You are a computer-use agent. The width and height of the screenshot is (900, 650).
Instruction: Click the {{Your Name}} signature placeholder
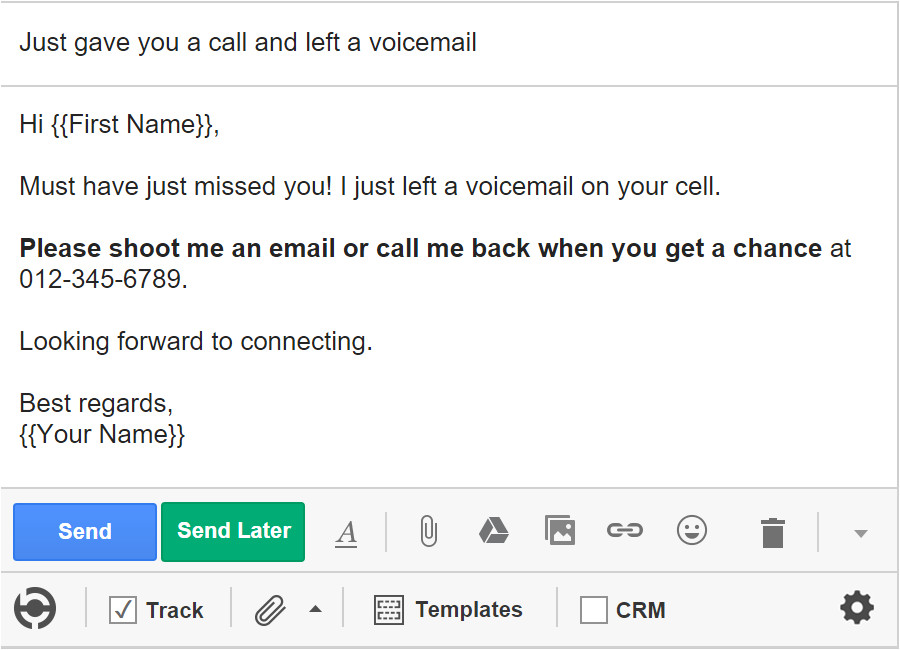pyautogui.click(x=102, y=435)
